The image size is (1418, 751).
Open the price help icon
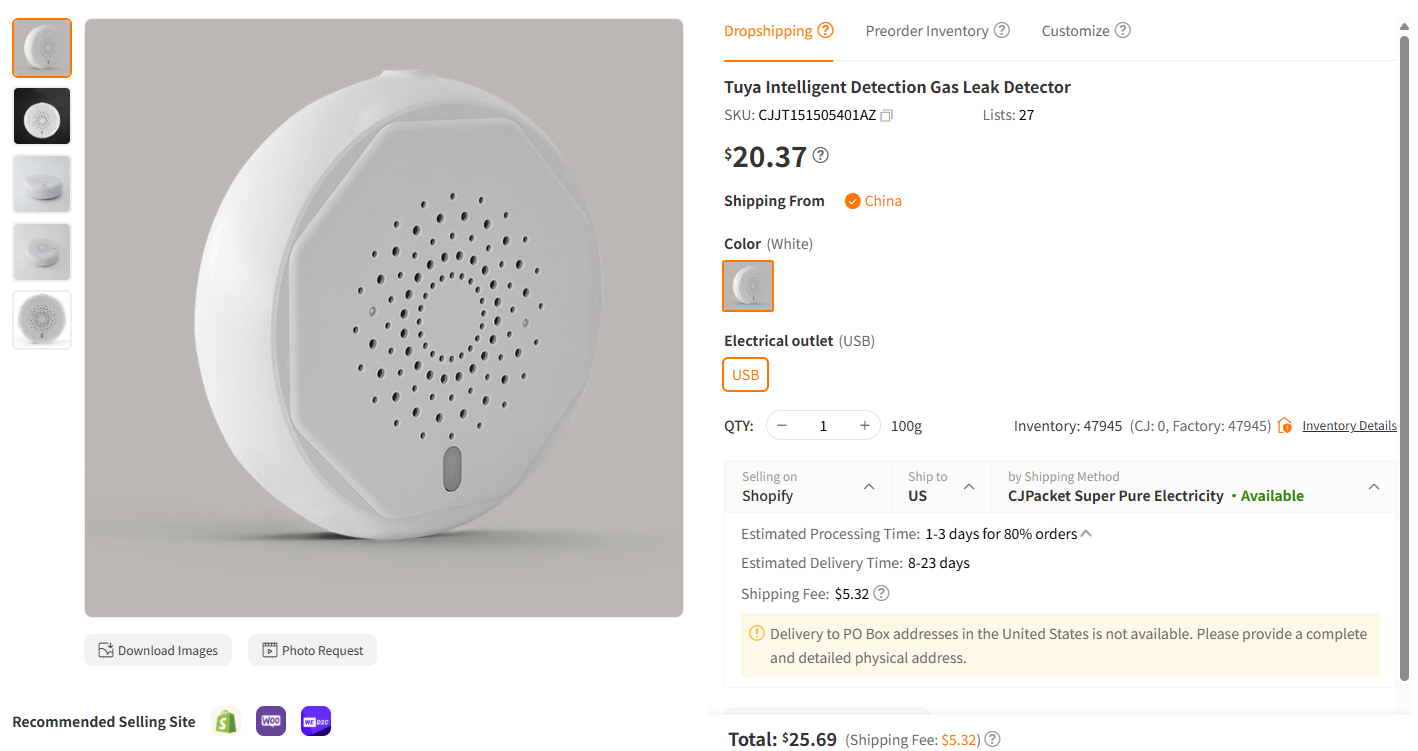pos(820,155)
